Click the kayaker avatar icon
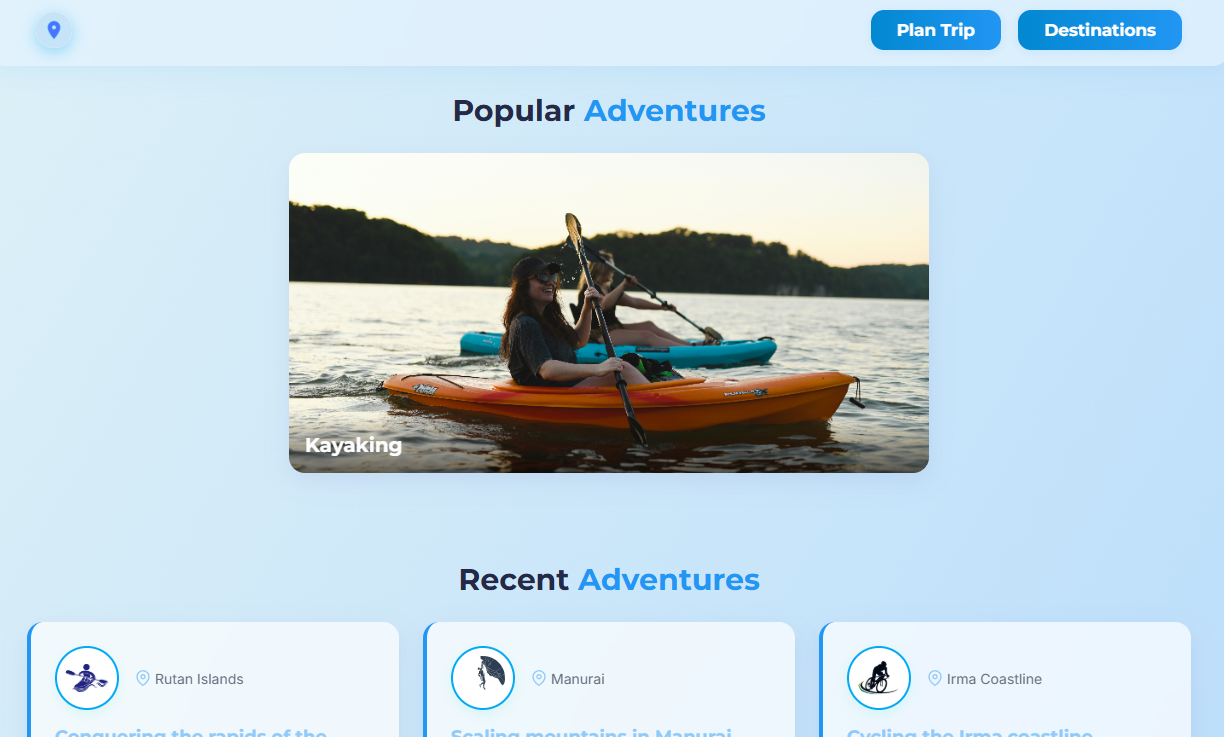1224x737 pixels. click(x=87, y=678)
